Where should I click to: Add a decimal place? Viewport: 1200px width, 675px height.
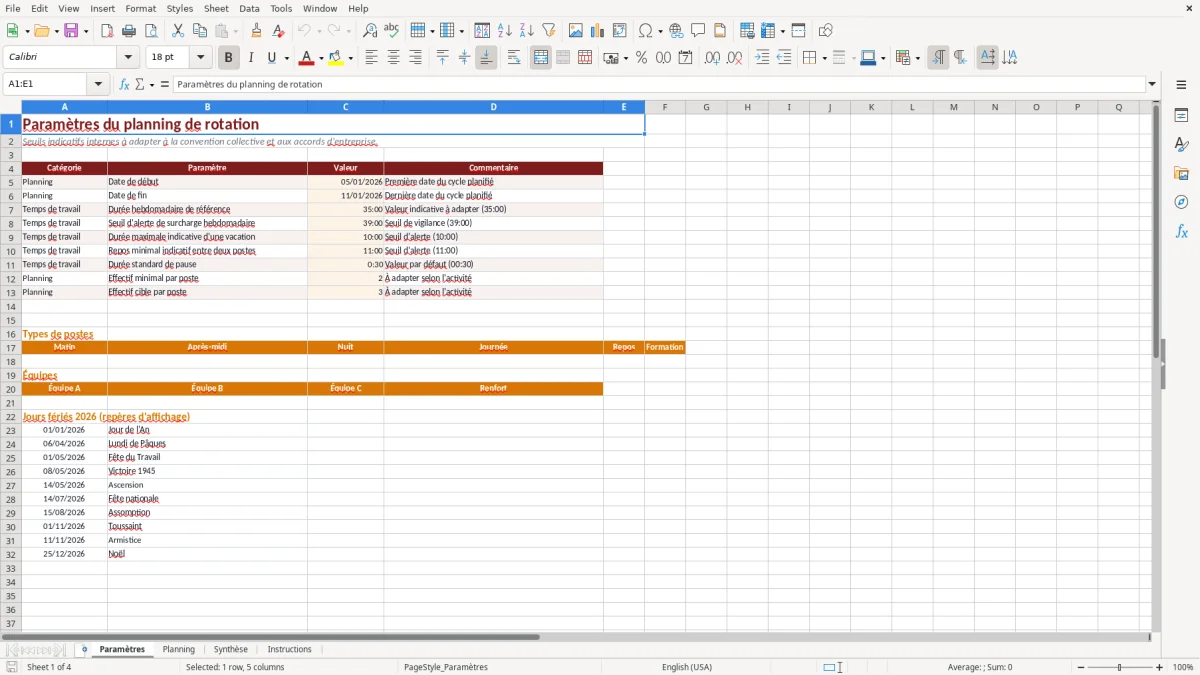pos(713,58)
